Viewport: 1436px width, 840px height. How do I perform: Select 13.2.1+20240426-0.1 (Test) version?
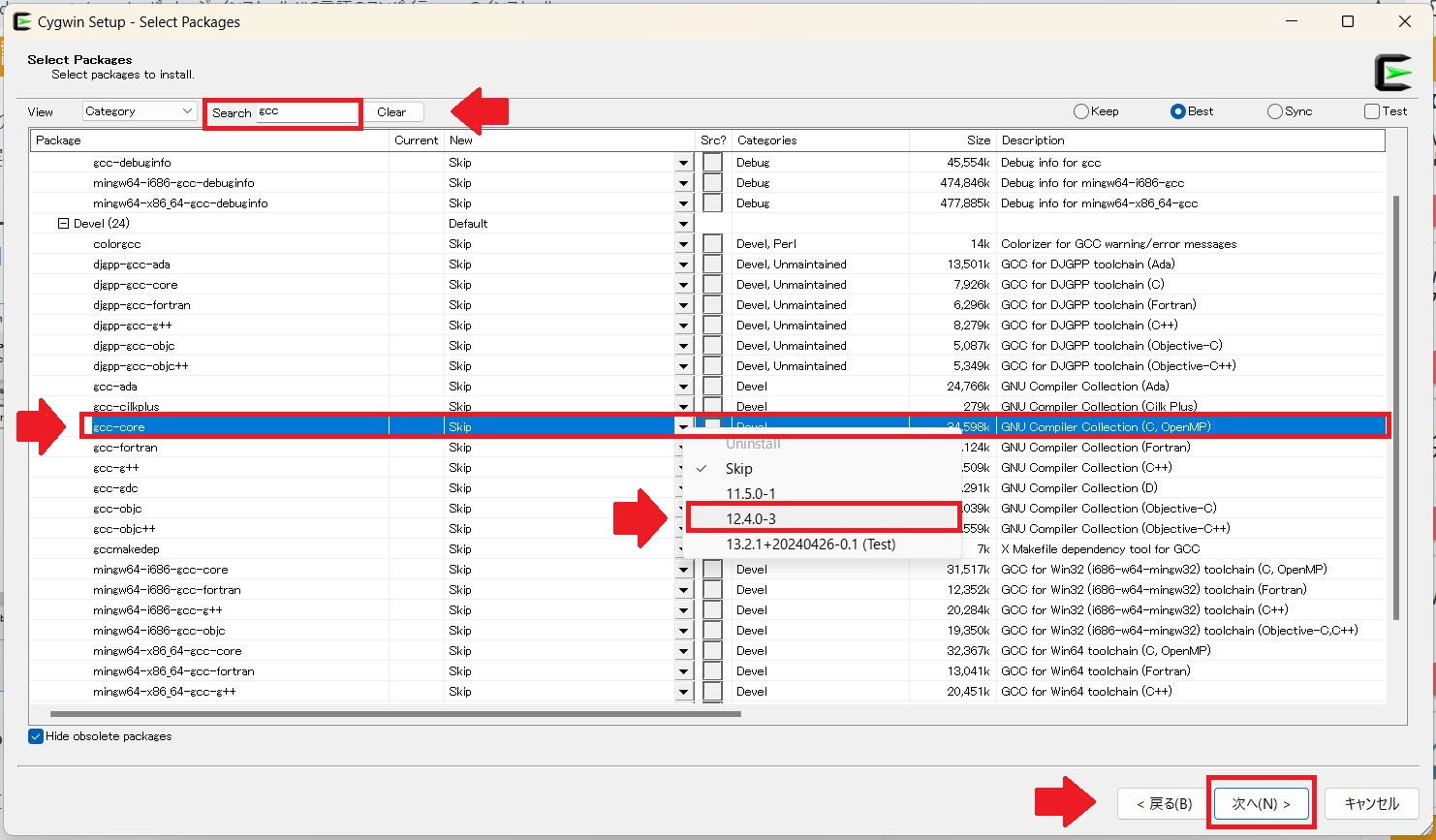click(810, 544)
